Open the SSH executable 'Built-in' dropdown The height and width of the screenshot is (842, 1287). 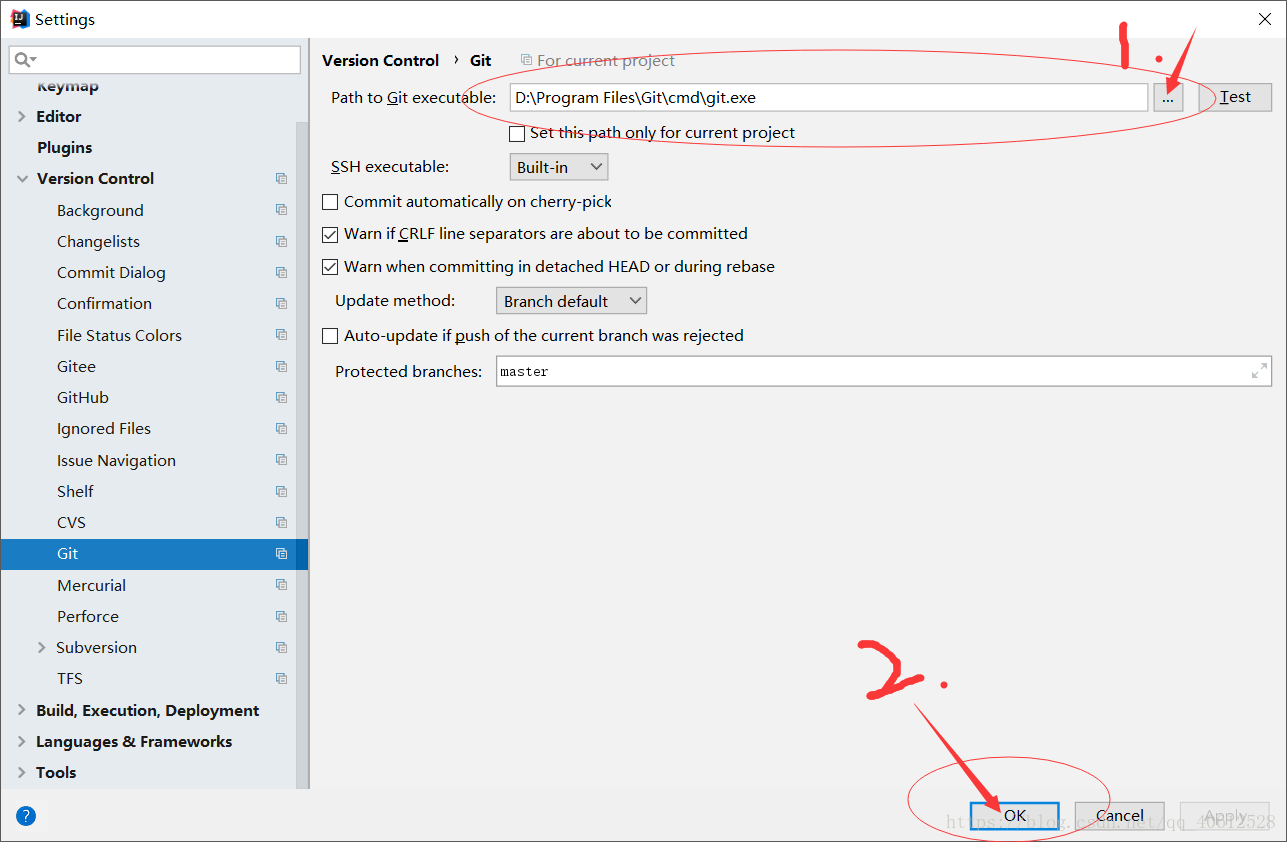(x=559, y=167)
